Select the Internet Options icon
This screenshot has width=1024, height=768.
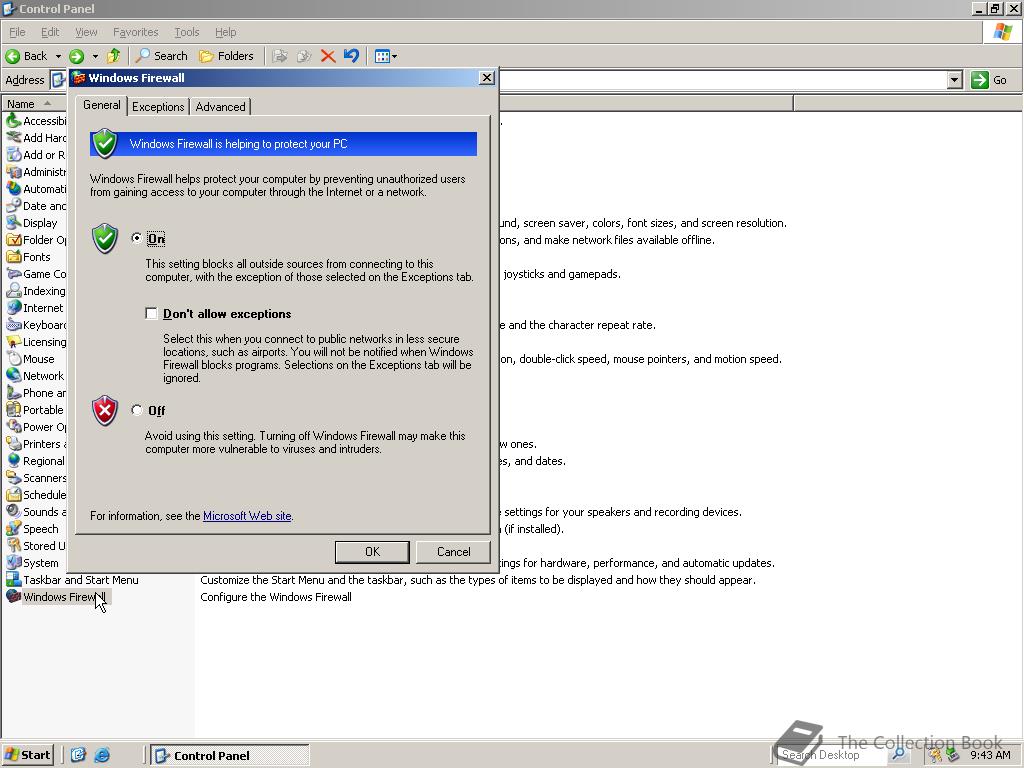14,308
